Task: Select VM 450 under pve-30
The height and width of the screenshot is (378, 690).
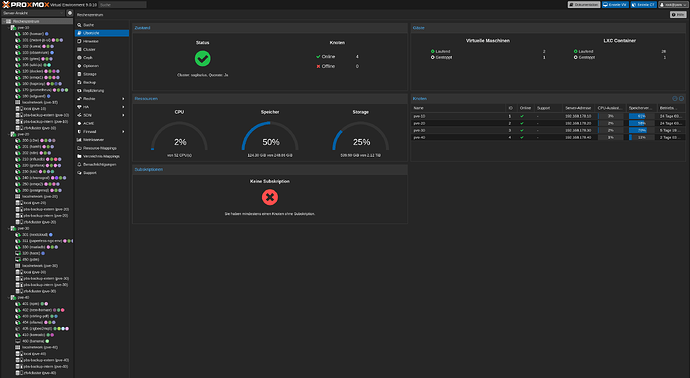Action: pyautogui.click(x=31, y=260)
